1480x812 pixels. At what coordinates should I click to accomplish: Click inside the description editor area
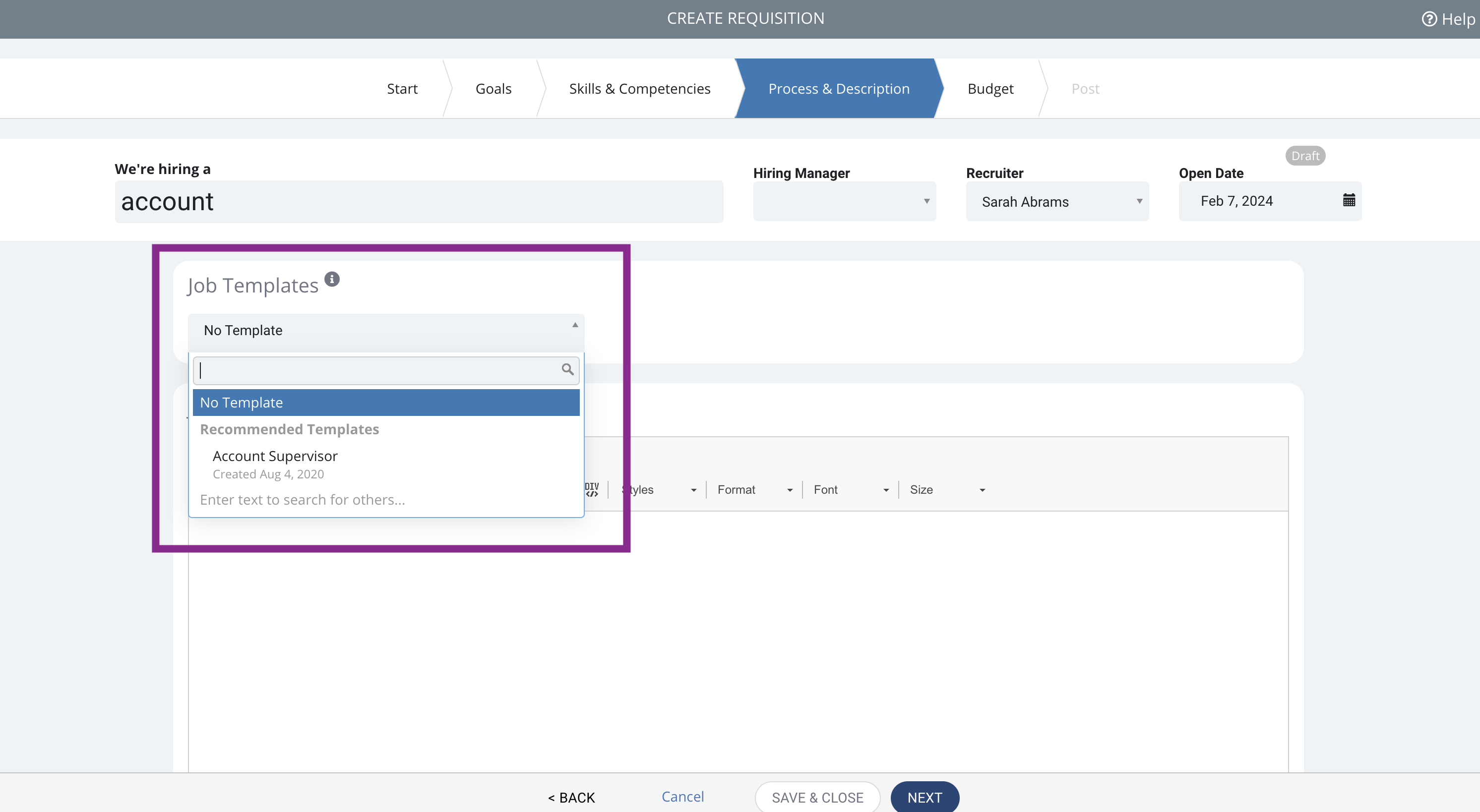tap(738, 641)
